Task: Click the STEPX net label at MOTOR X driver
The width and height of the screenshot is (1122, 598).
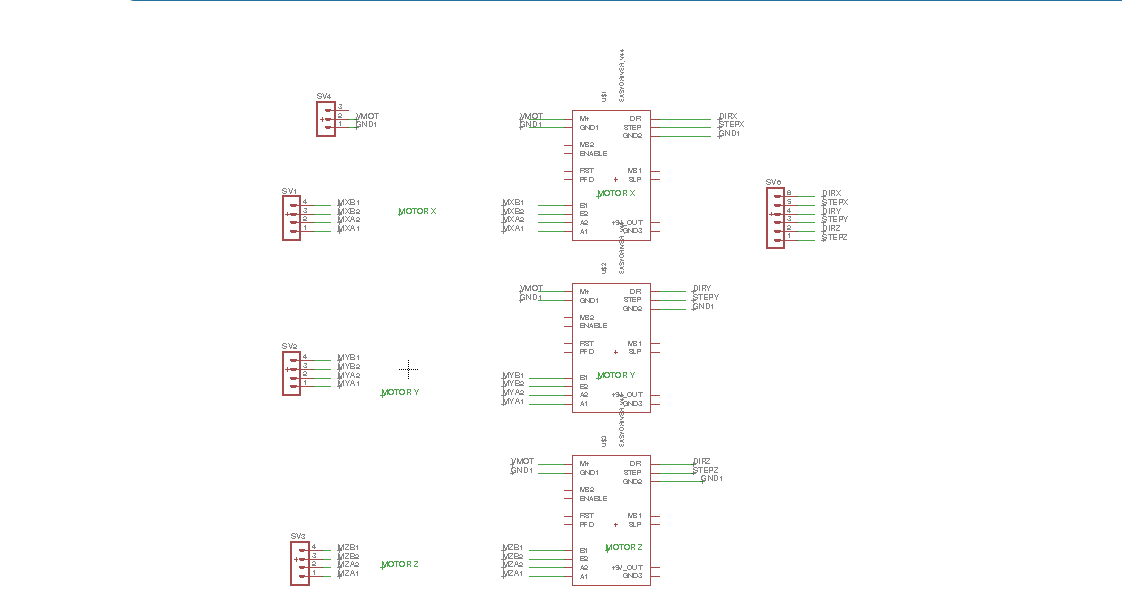Action: 731,124
